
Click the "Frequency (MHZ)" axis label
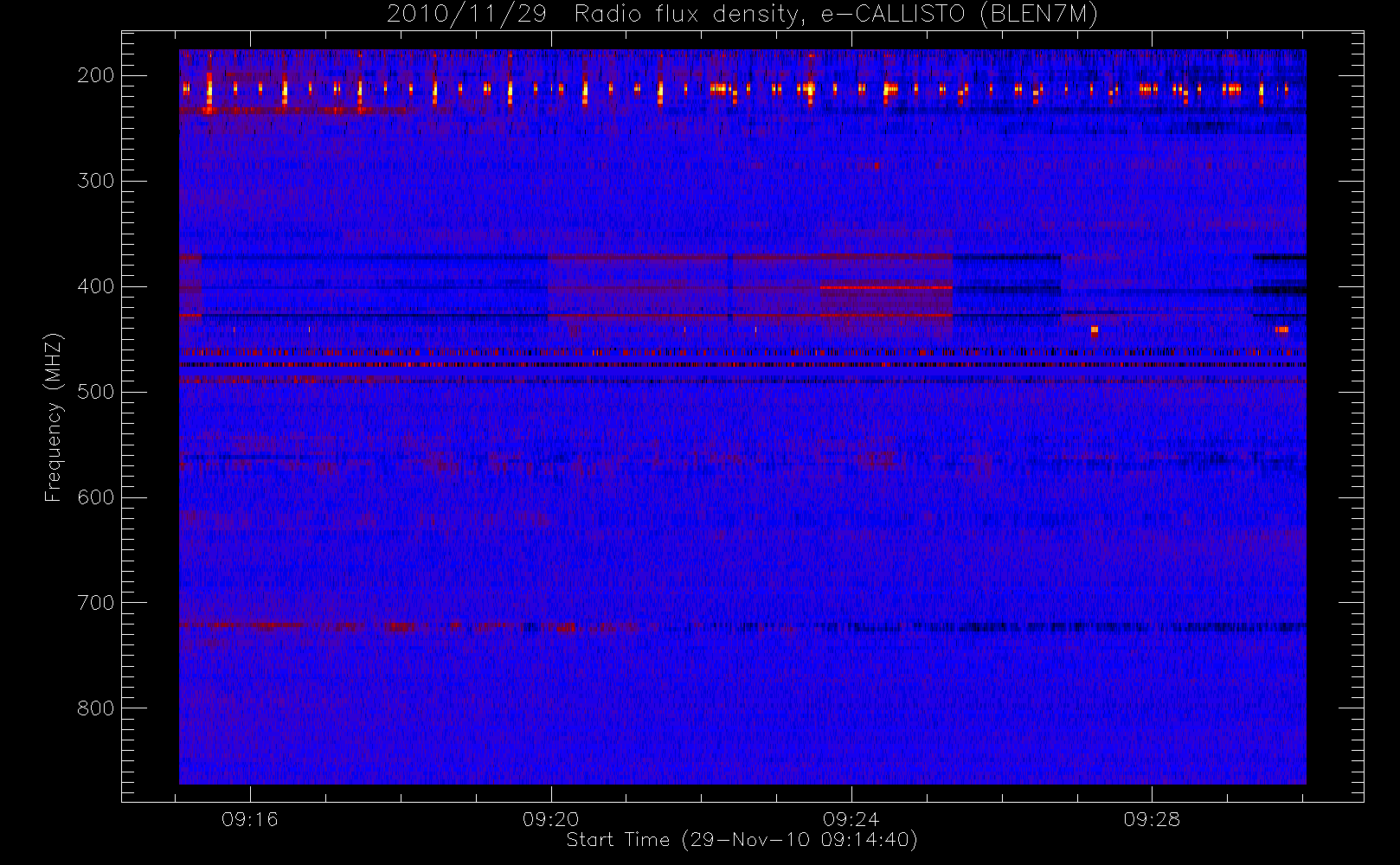coord(54,417)
